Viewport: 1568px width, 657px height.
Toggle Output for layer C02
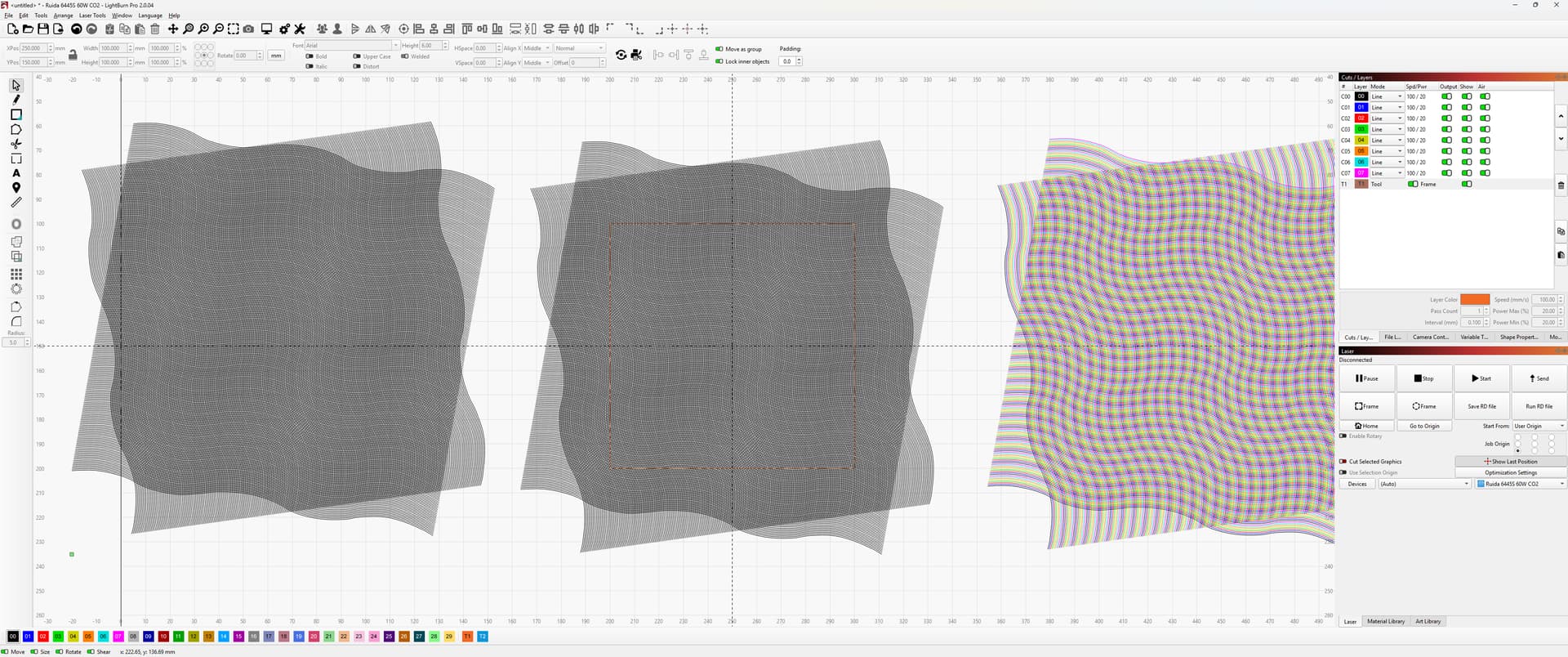(x=1446, y=118)
